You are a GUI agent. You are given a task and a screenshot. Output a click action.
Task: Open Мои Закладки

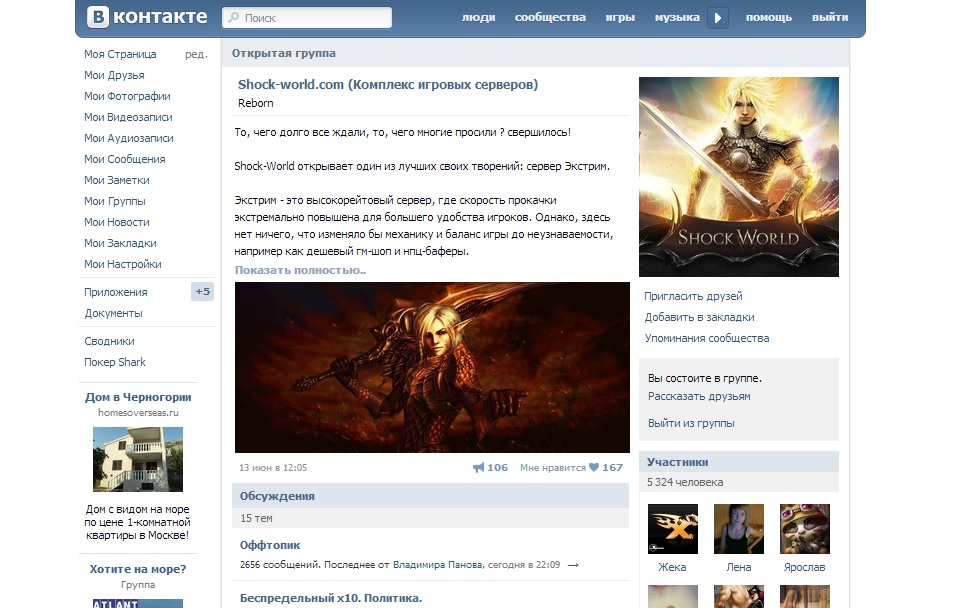point(120,243)
